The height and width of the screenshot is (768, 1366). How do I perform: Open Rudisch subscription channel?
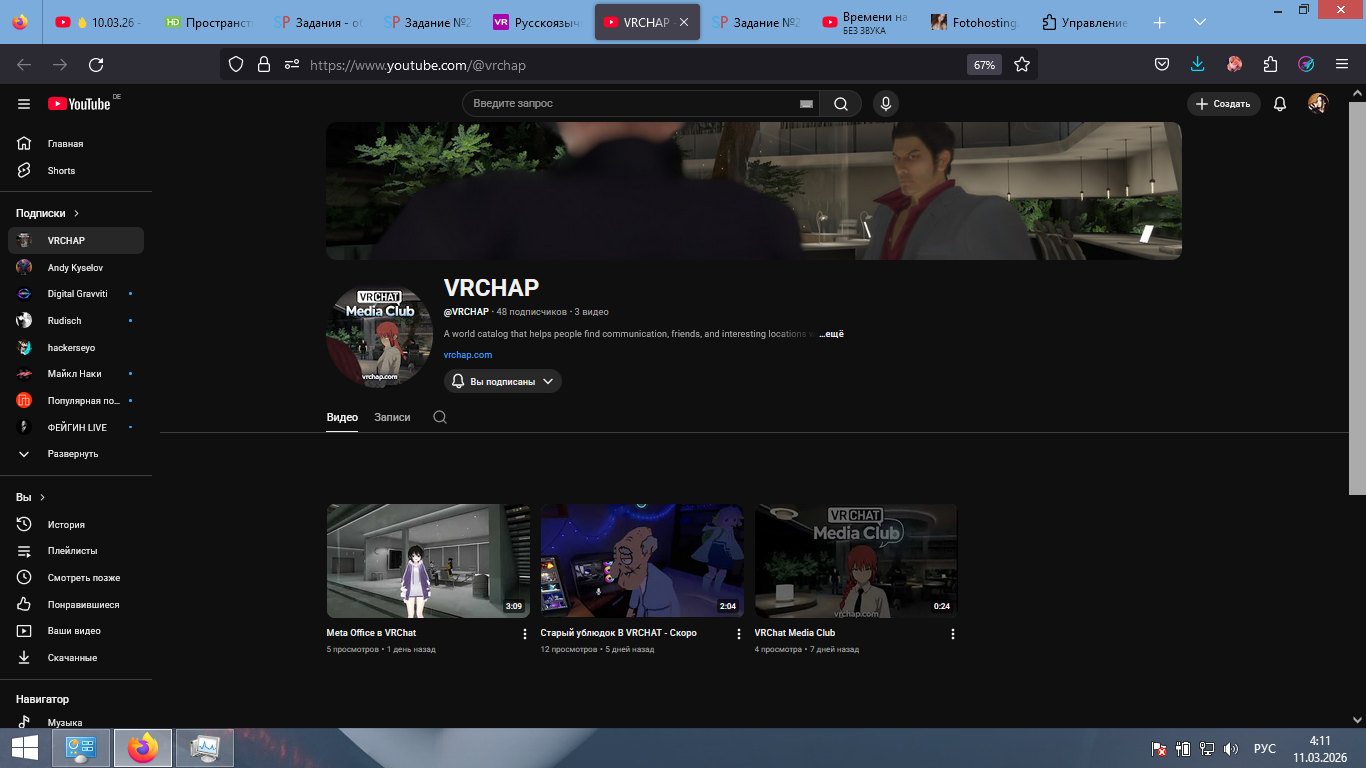point(76,321)
